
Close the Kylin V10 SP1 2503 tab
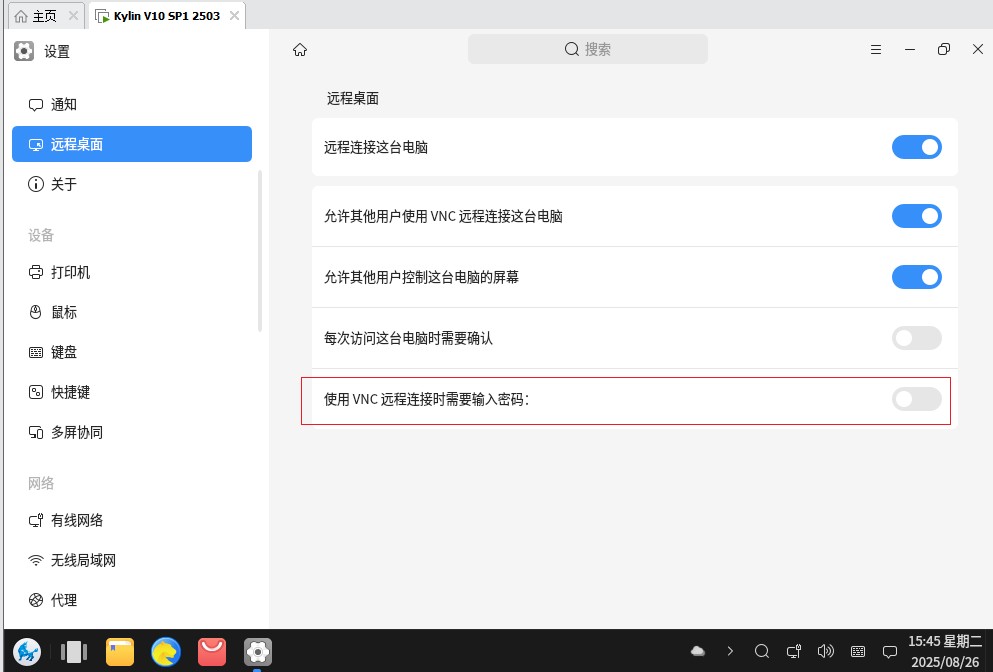click(234, 16)
